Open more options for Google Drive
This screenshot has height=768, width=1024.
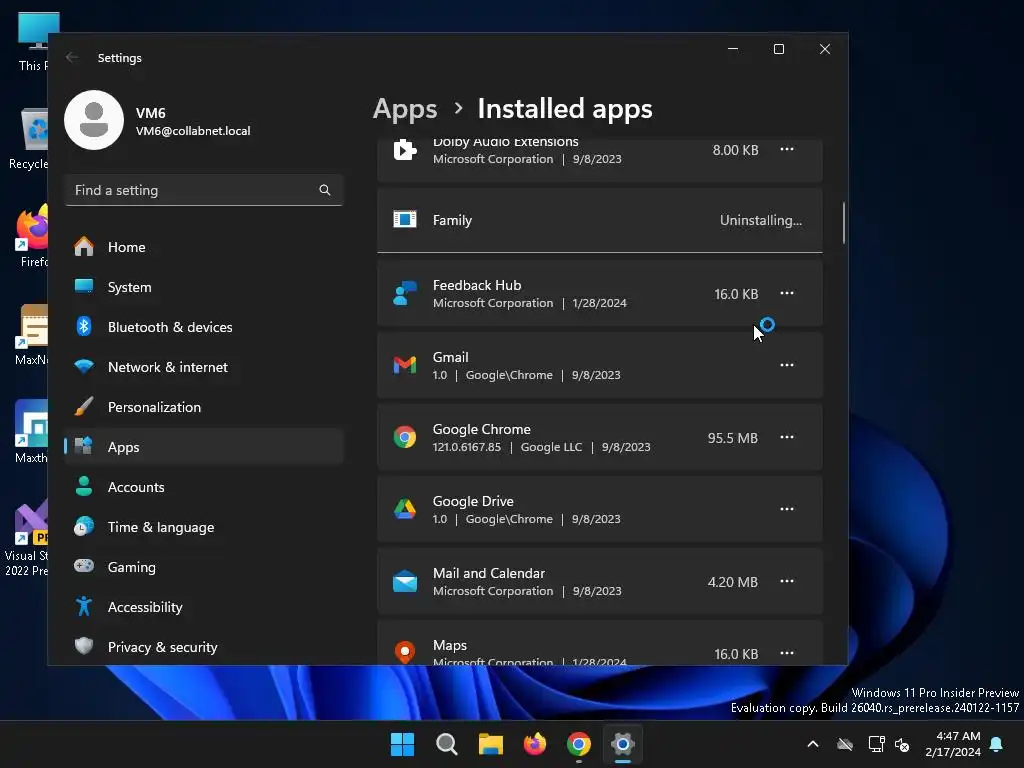787,509
